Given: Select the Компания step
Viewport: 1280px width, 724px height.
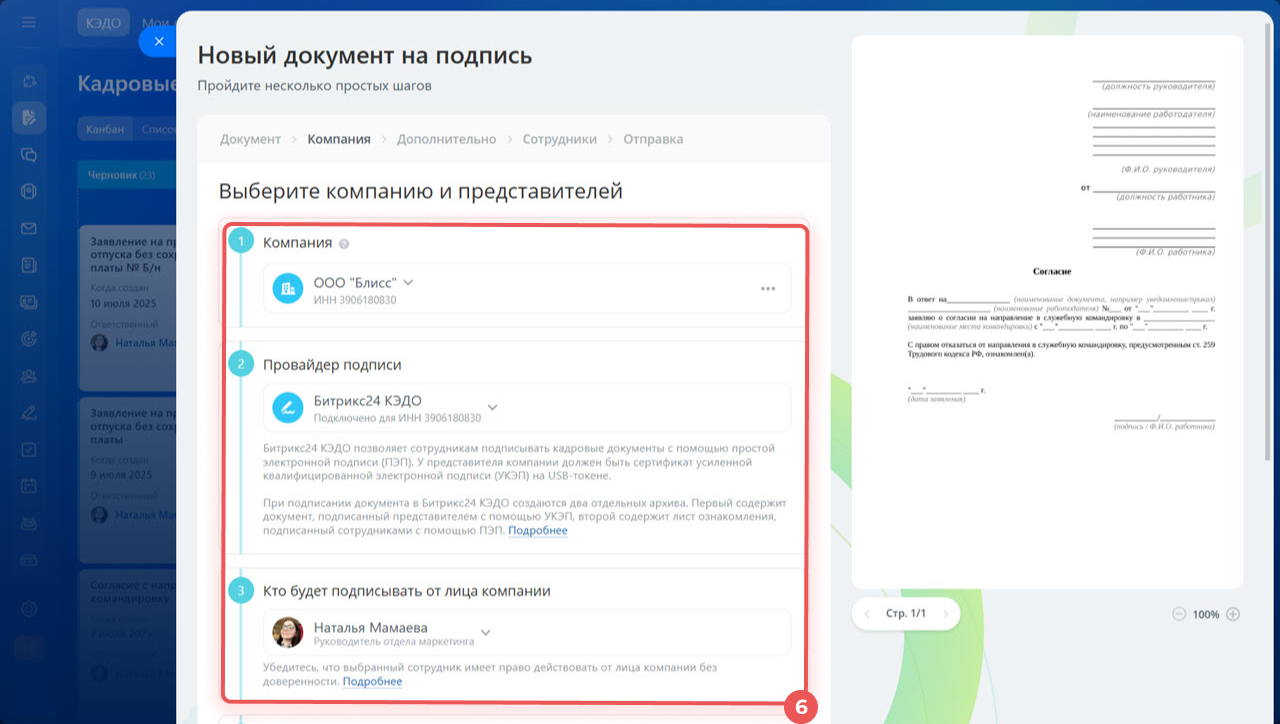Looking at the screenshot, I should pos(339,139).
